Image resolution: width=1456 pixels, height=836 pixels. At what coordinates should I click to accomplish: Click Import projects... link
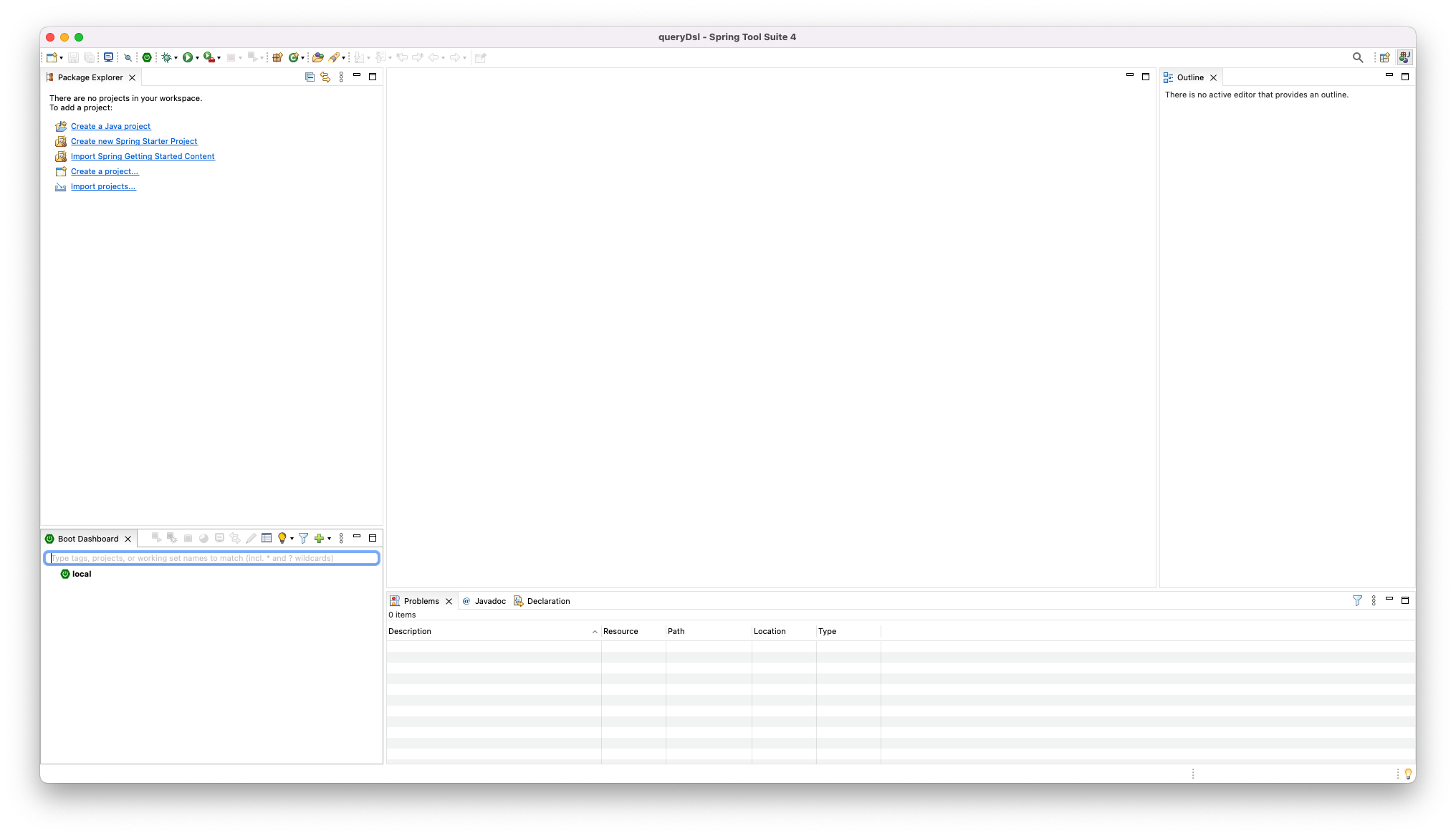point(103,186)
